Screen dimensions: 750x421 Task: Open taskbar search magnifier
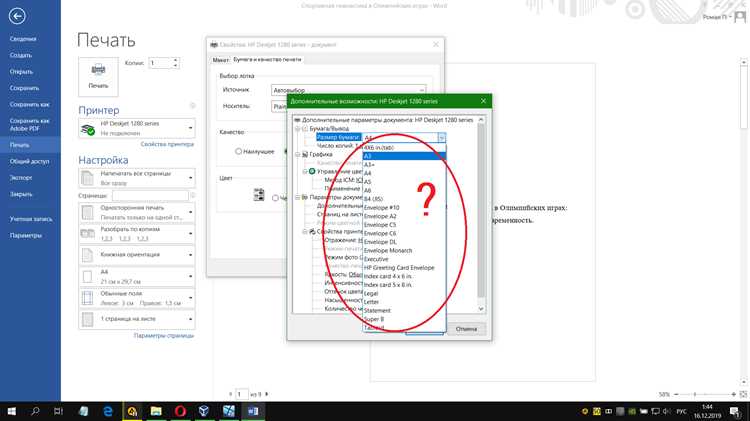[35, 411]
